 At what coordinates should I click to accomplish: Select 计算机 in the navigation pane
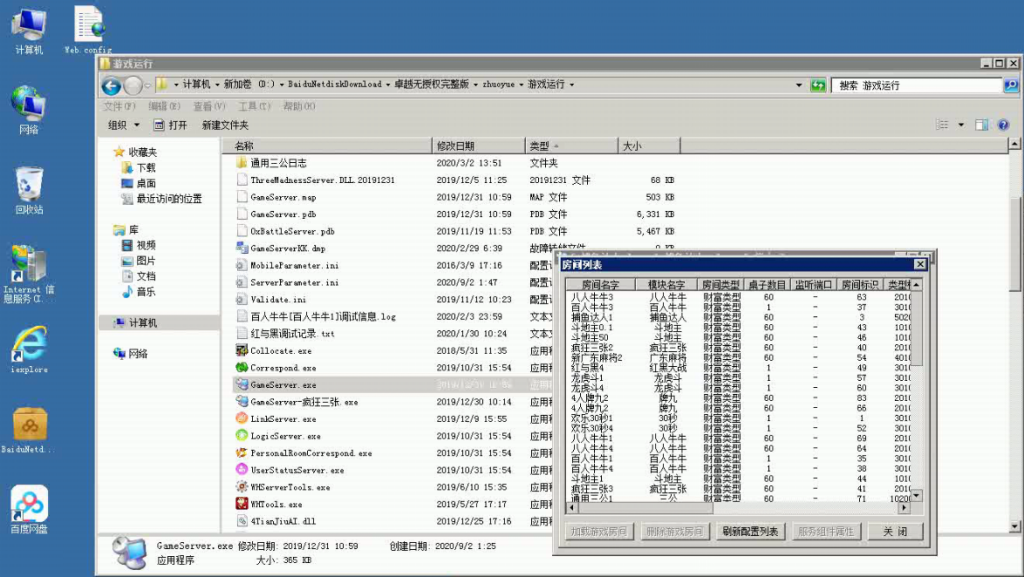pyautogui.click(x=143, y=323)
